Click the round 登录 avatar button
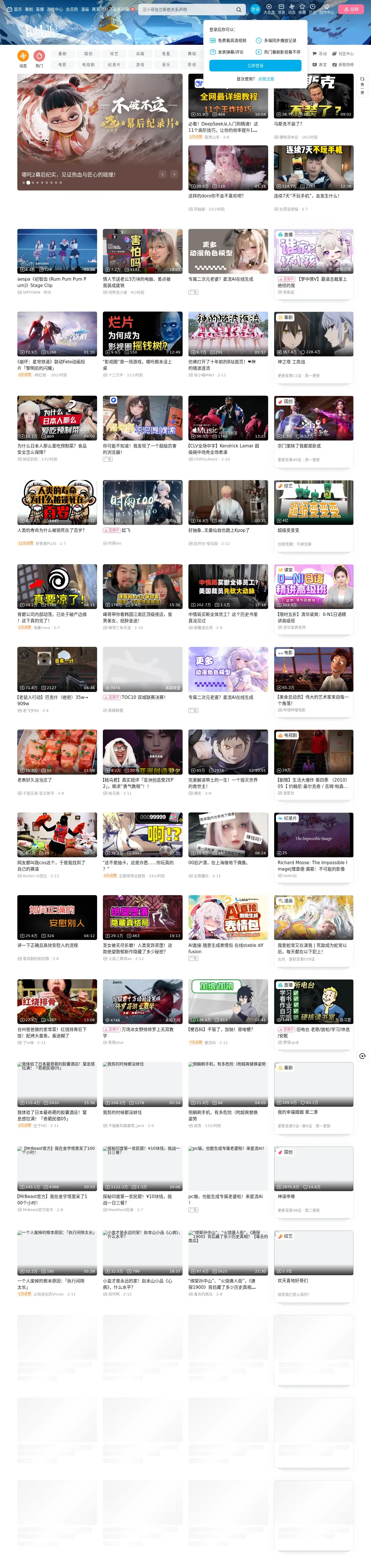 [x=255, y=9]
